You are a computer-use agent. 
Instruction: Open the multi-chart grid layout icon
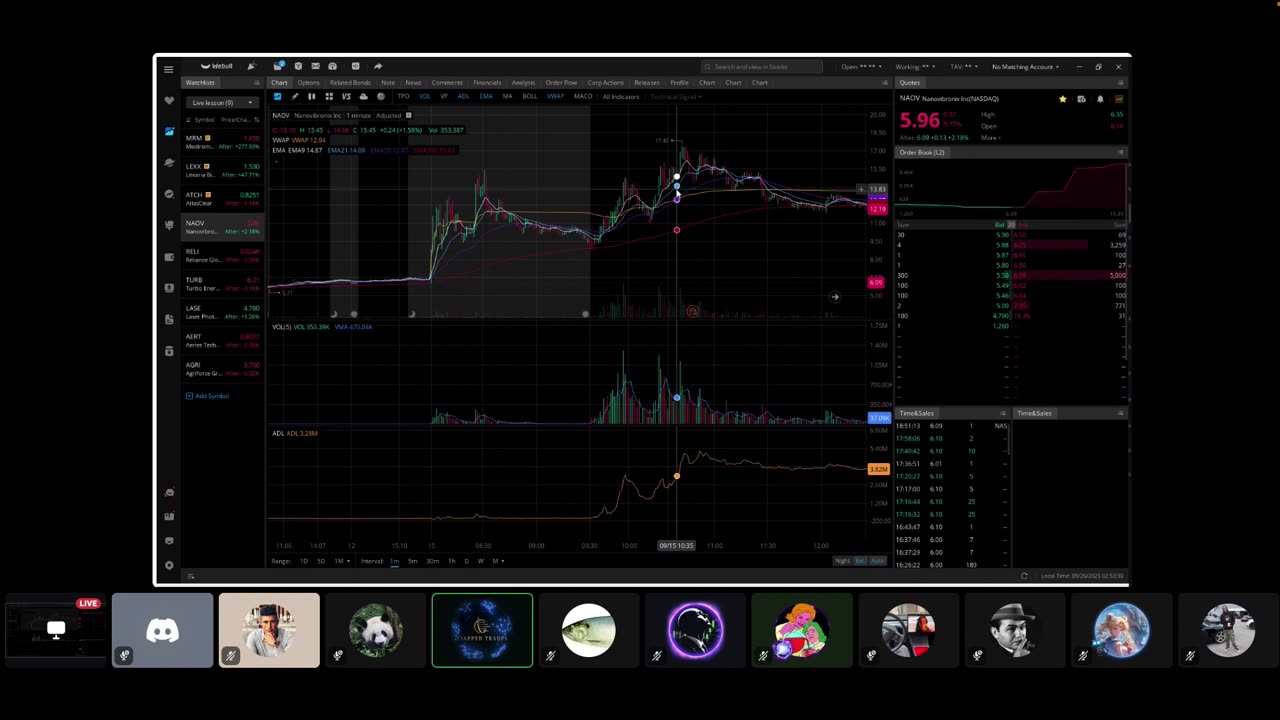(328, 96)
